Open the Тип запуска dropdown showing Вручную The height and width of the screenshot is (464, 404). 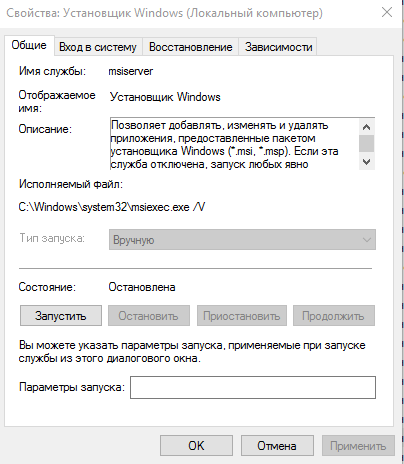pos(242,240)
